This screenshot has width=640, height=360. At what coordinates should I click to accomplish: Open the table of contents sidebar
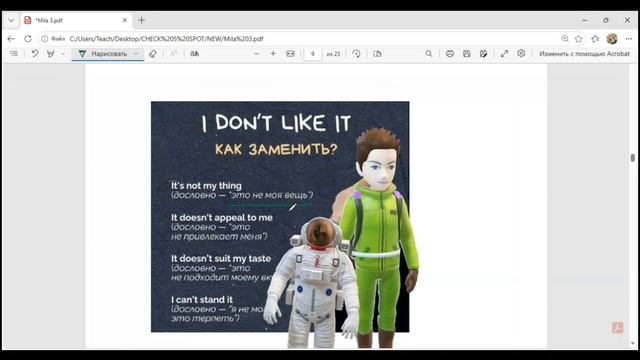pos(14,53)
